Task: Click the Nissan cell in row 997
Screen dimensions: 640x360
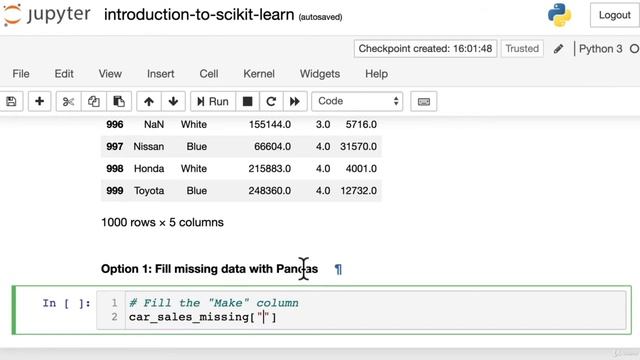Action: click(149, 147)
